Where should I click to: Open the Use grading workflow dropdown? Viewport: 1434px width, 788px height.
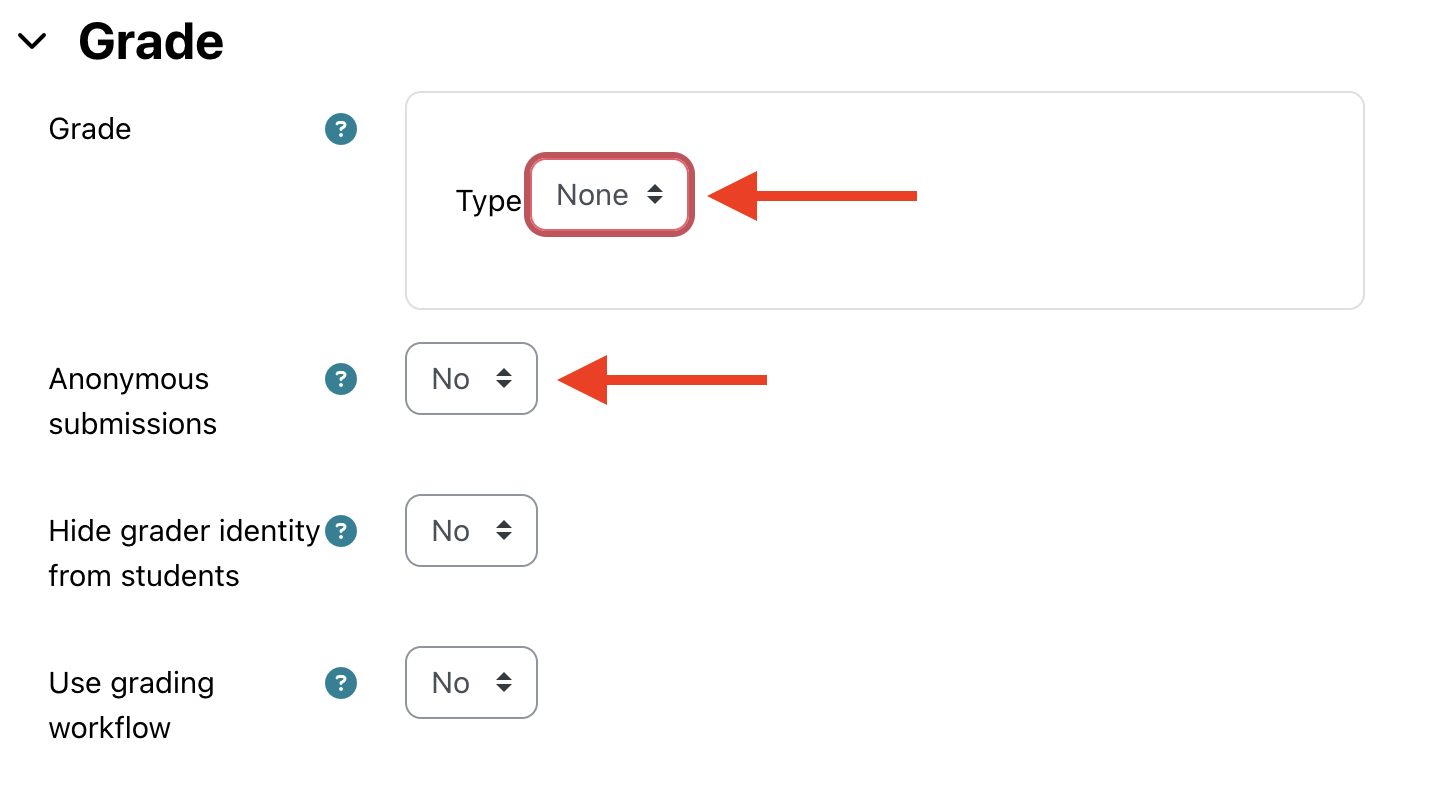(x=471, y=683)
